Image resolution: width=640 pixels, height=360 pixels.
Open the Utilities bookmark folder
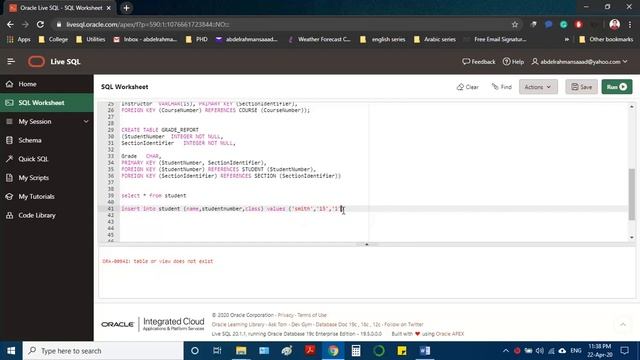tap(91, 40)
